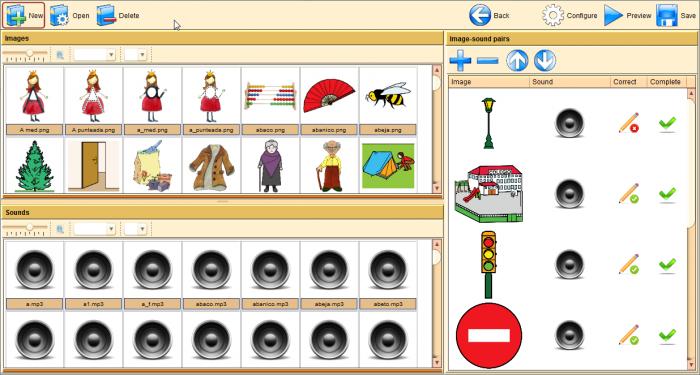Open the first dropdown in Sounds toolbar
The width and height of the screenshot is (700, 375).
tap(95, 229)
